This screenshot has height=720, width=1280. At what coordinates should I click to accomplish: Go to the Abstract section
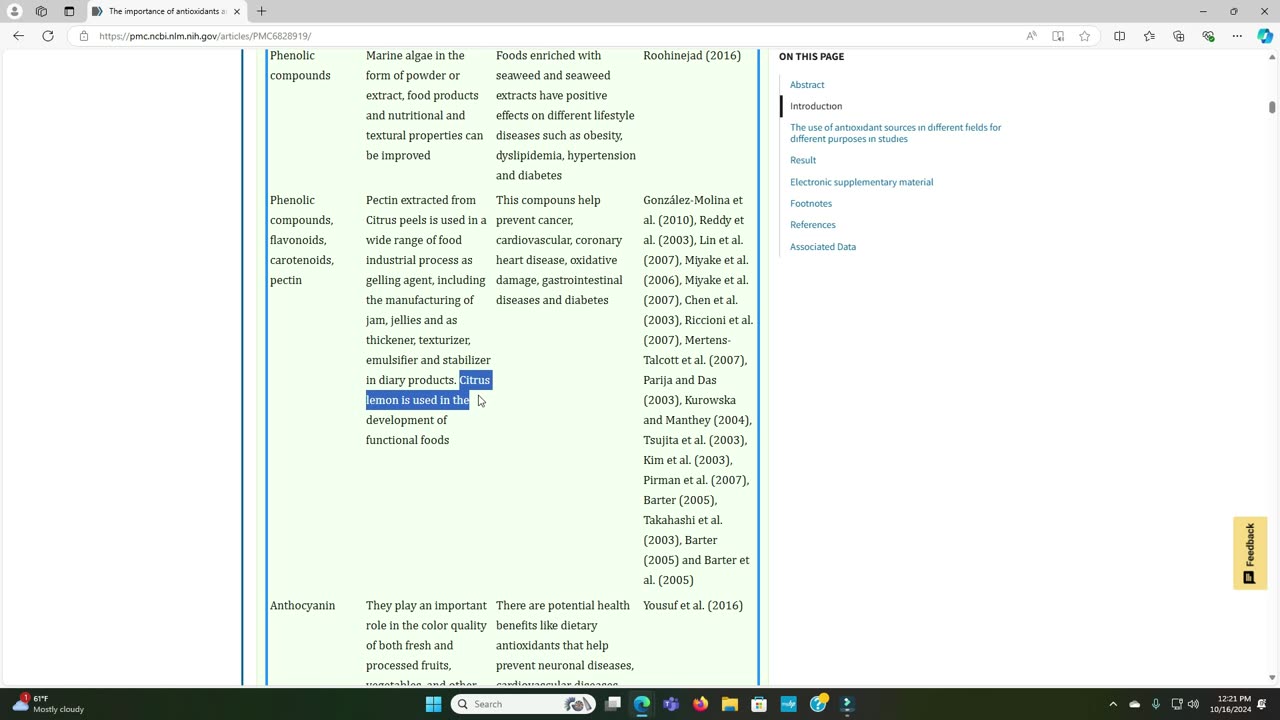coord(807,85)
